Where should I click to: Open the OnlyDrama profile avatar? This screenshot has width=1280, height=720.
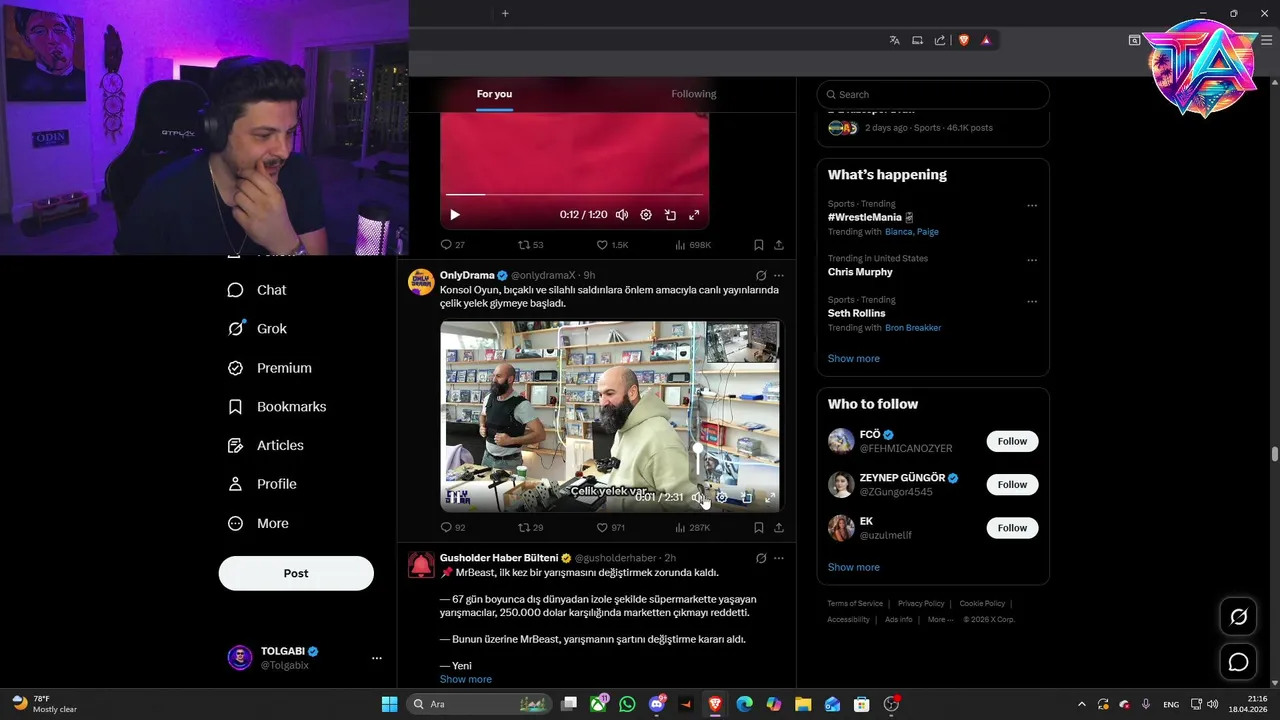[x=421, y=282]
